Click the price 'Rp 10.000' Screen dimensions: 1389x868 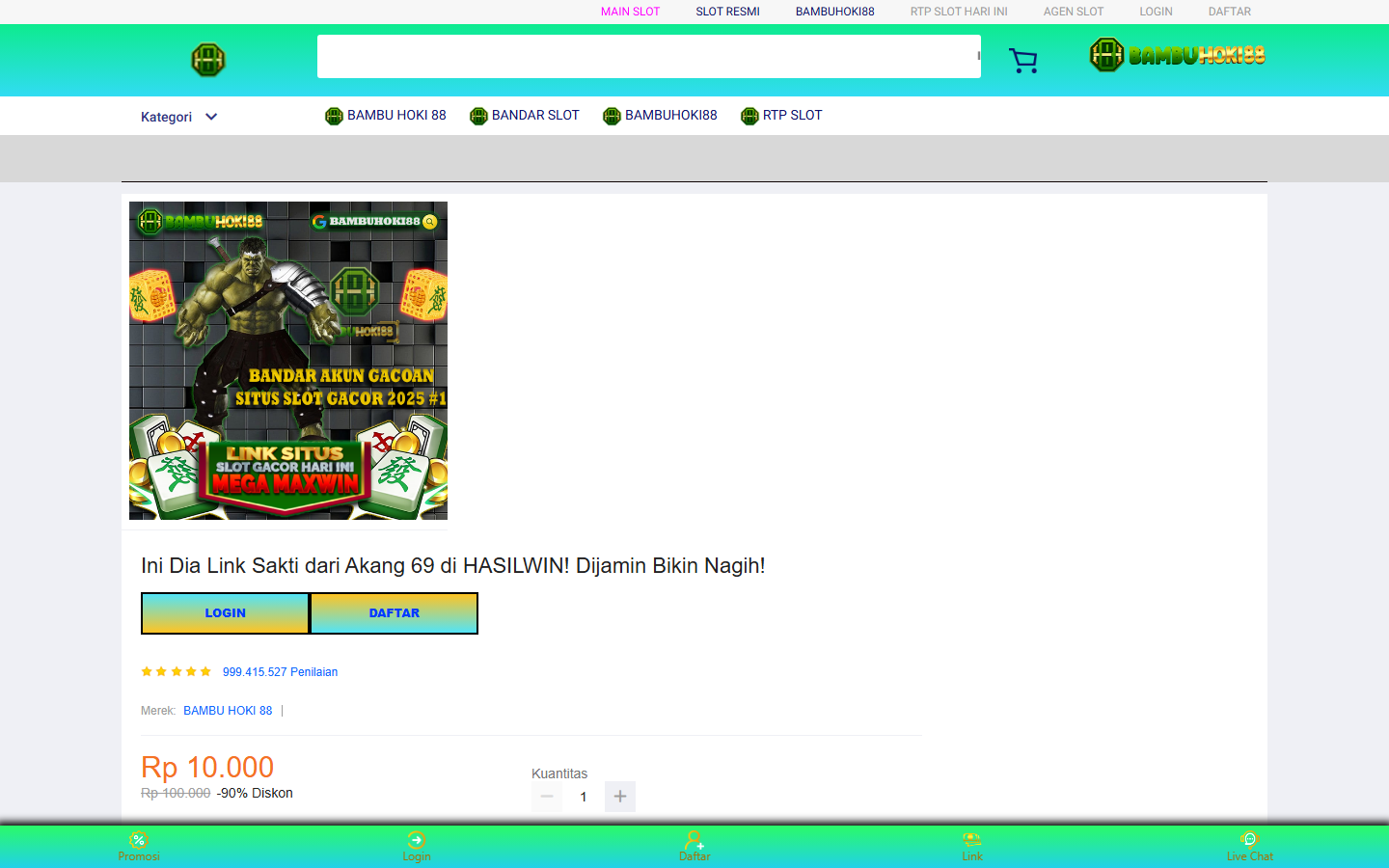click(x=207, y=767)
